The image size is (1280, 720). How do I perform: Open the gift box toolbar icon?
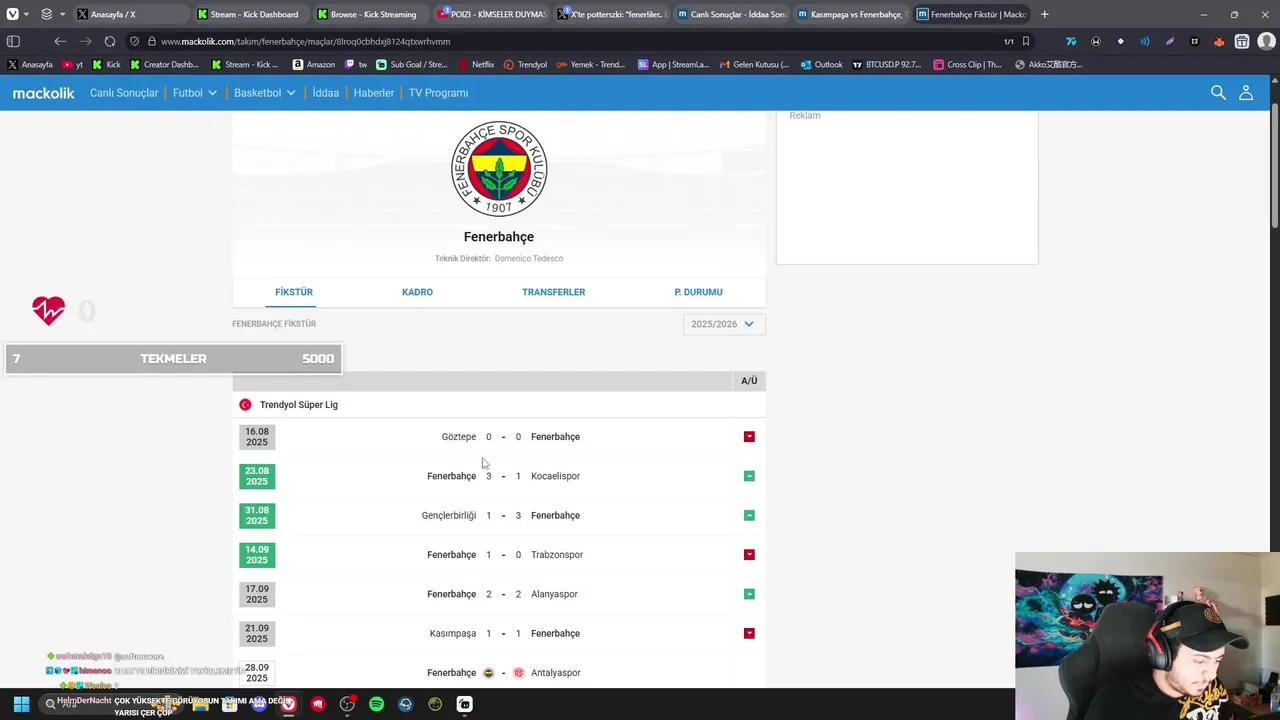[x=1242, y=41]
